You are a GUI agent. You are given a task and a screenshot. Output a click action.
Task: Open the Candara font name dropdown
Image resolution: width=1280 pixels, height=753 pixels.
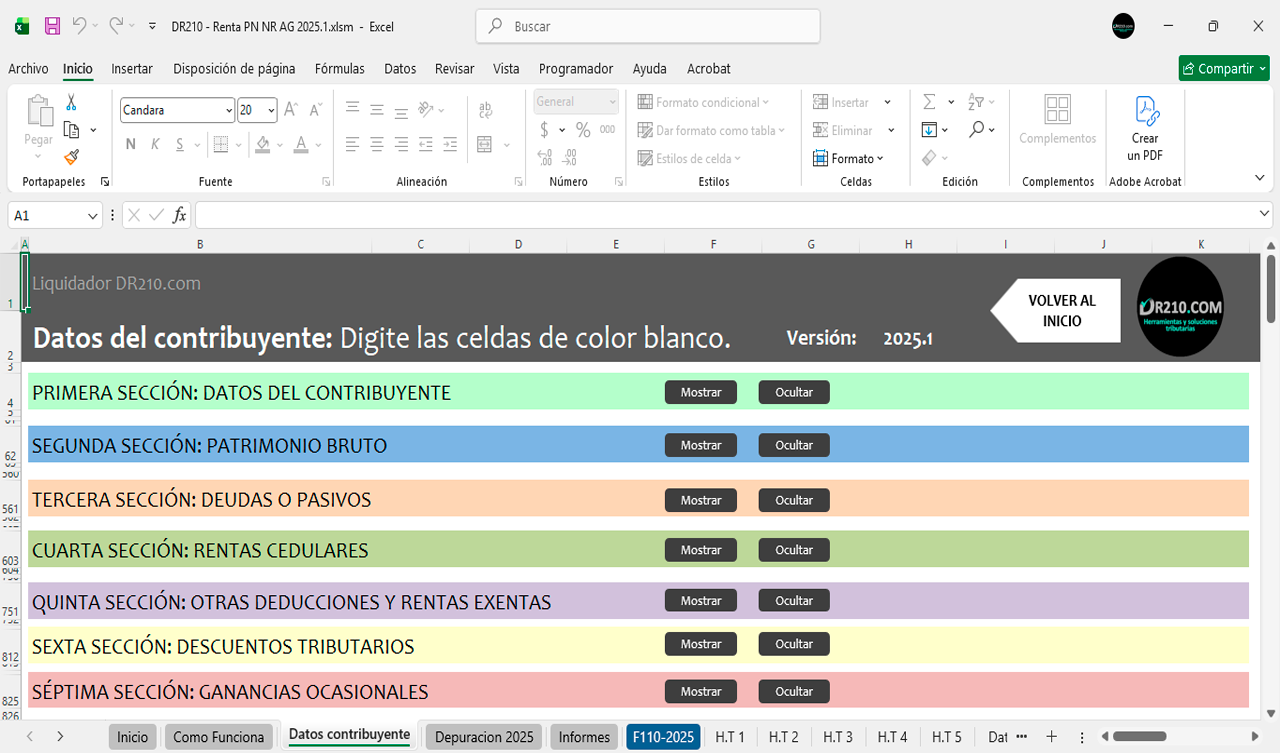click(229, 110)
